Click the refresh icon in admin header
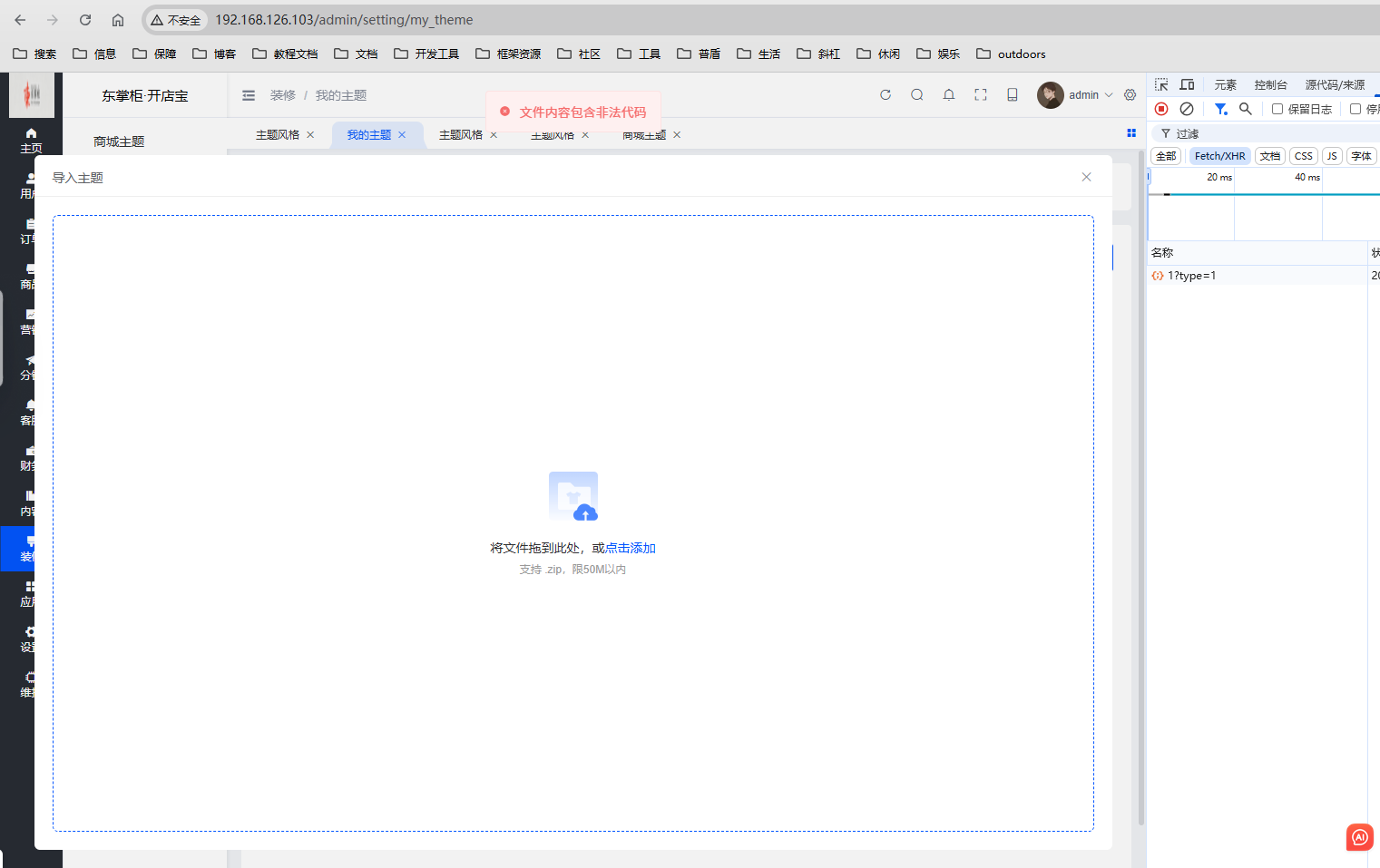This screenshot has width=1380, height=868. (x=886, y=94)
